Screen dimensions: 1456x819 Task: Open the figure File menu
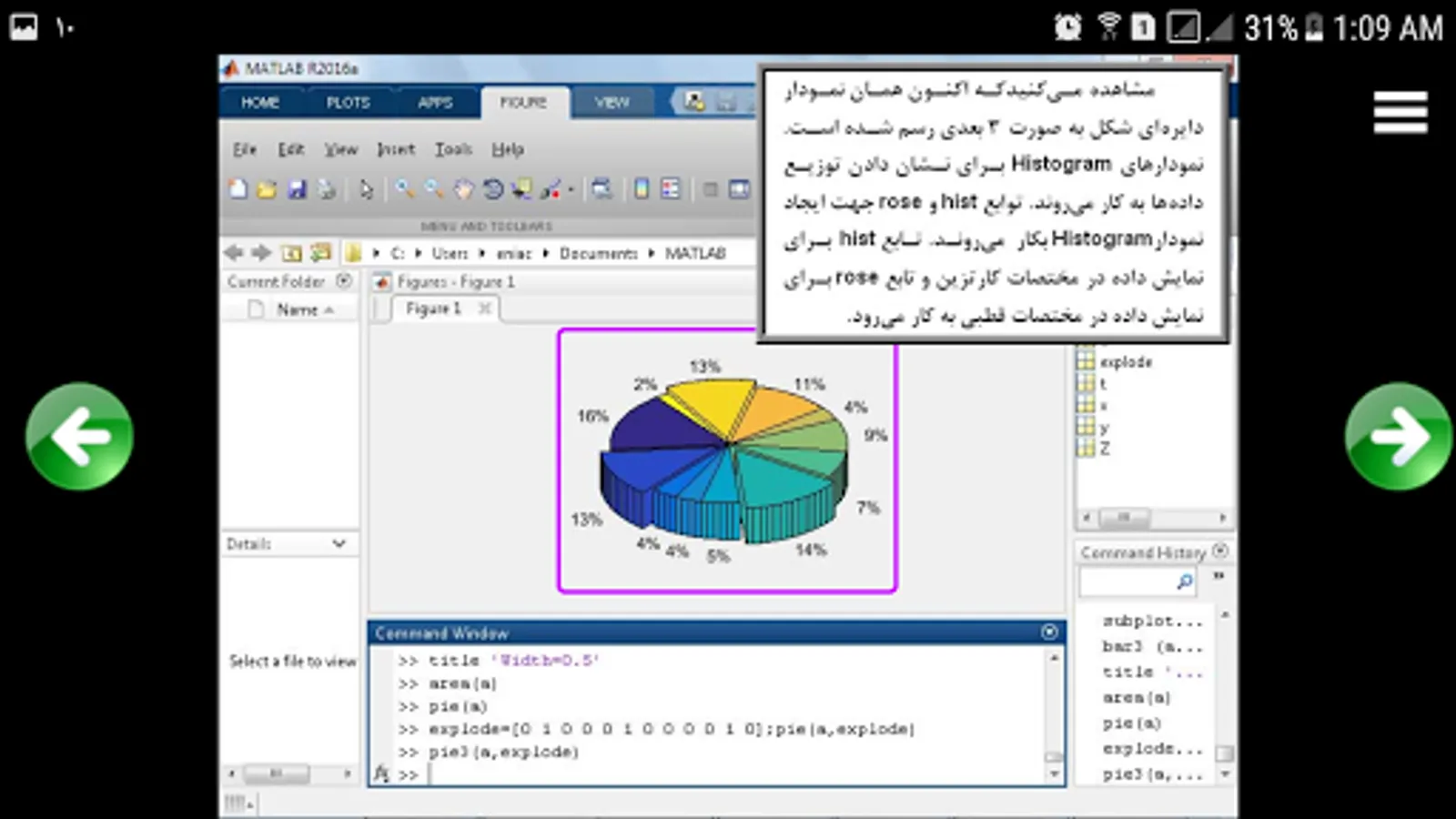tap(245, 149)
